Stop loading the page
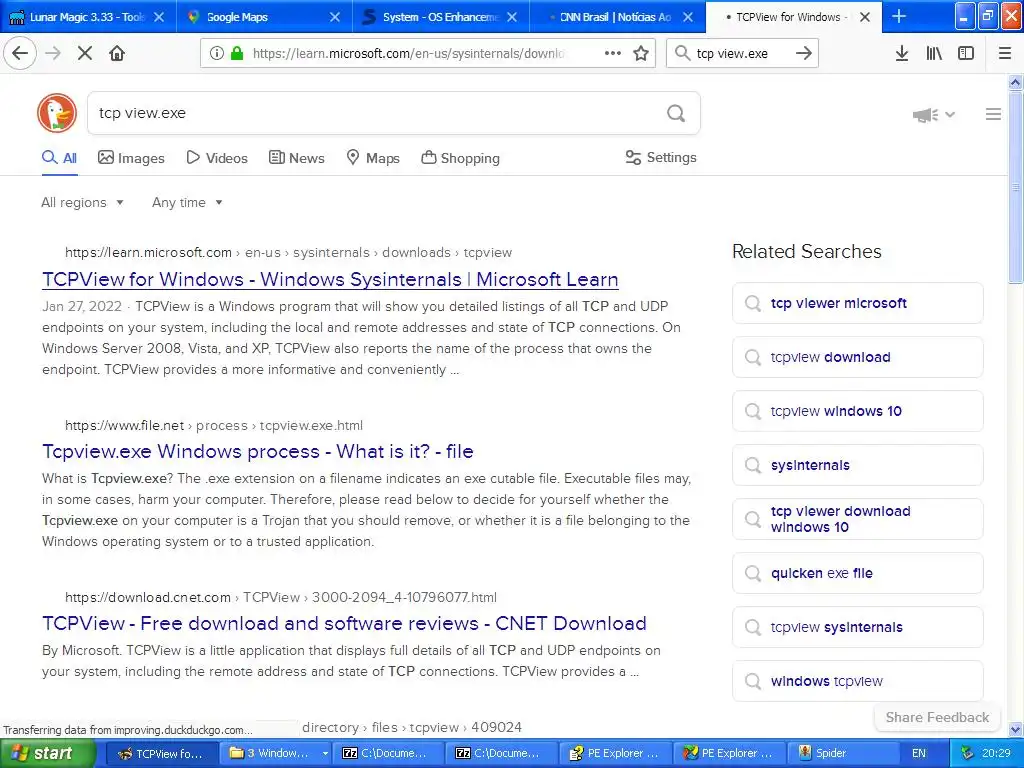Screen dimensions: 1024x768 85,54
